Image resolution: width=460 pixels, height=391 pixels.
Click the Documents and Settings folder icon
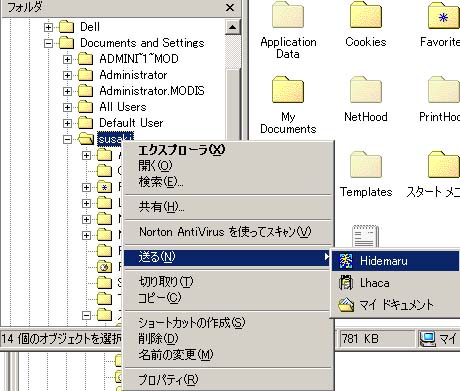pyautogui.click(x=66, y=43)
